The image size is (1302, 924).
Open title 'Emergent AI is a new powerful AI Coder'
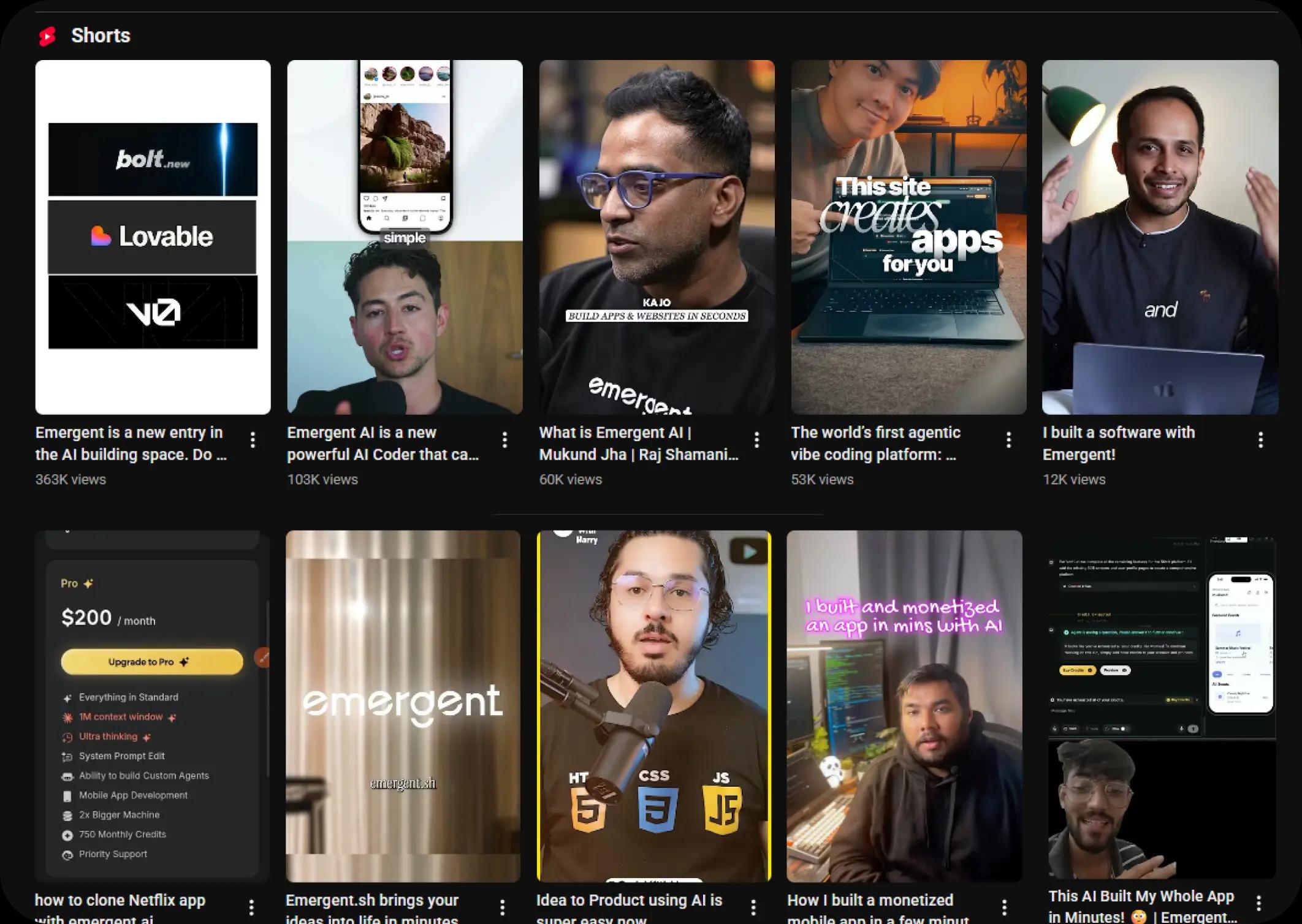(x=383, y=444)
